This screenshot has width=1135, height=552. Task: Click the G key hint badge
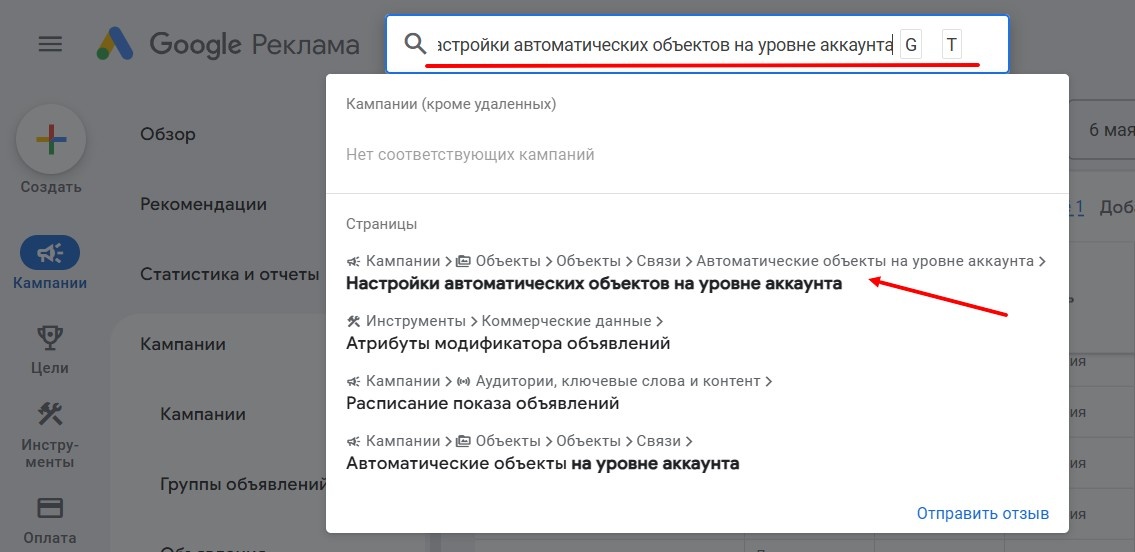910,45
